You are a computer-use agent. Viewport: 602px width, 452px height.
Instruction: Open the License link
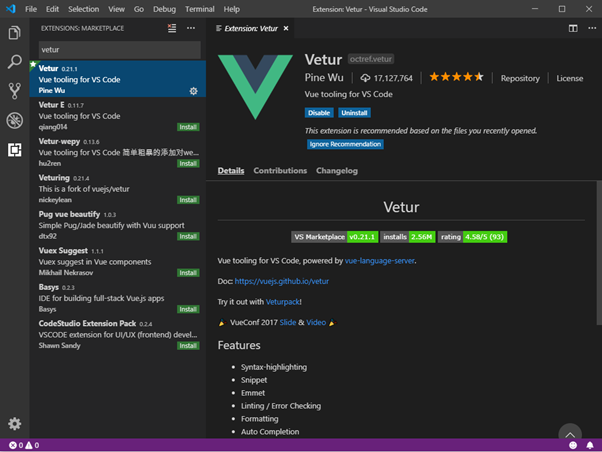(x=570, y=78)
